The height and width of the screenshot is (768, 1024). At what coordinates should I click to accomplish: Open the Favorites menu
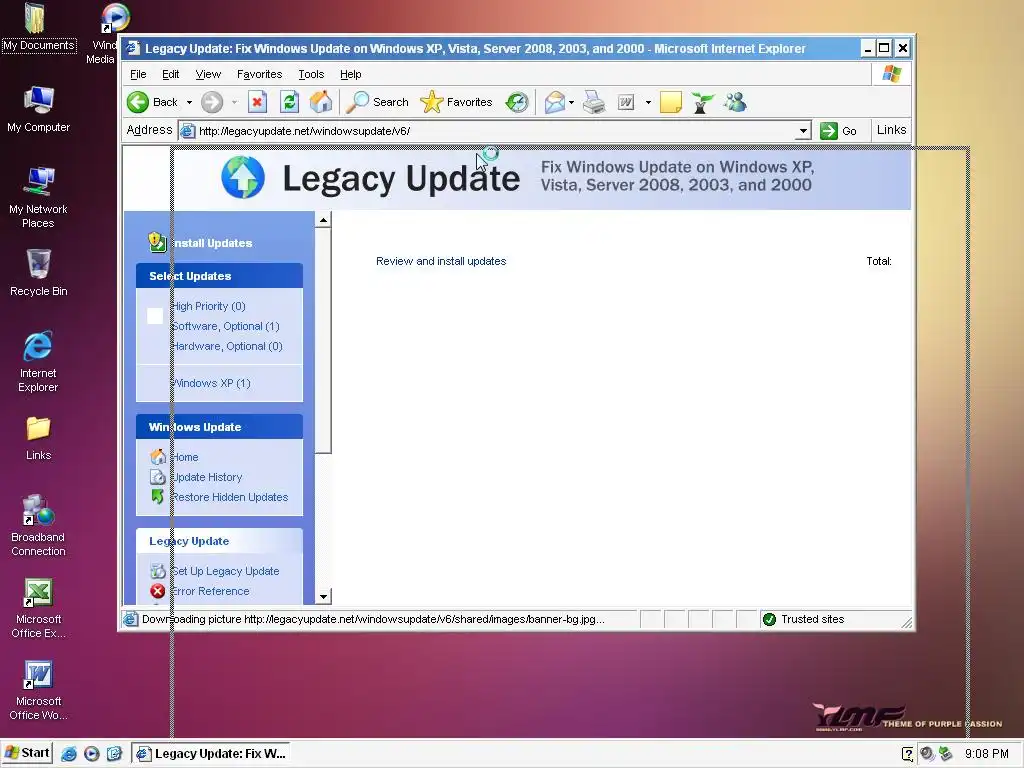[259, 74]
